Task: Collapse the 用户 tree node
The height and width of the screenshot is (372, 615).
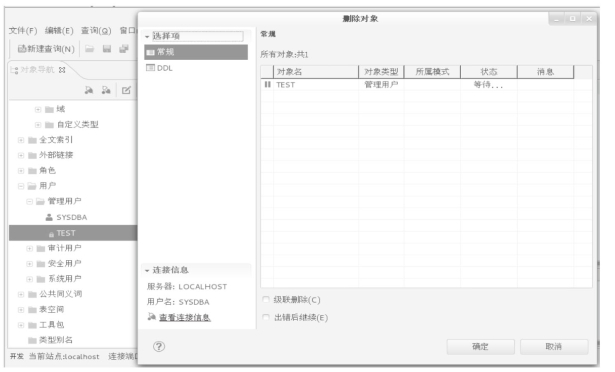Action: point(21,186)
